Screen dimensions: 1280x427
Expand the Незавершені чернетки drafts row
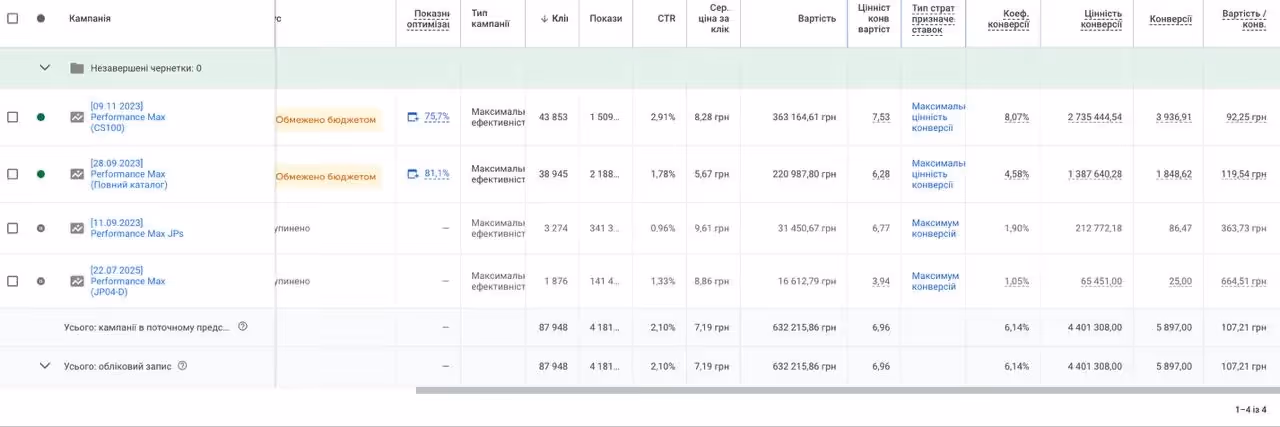pos(44,68)
